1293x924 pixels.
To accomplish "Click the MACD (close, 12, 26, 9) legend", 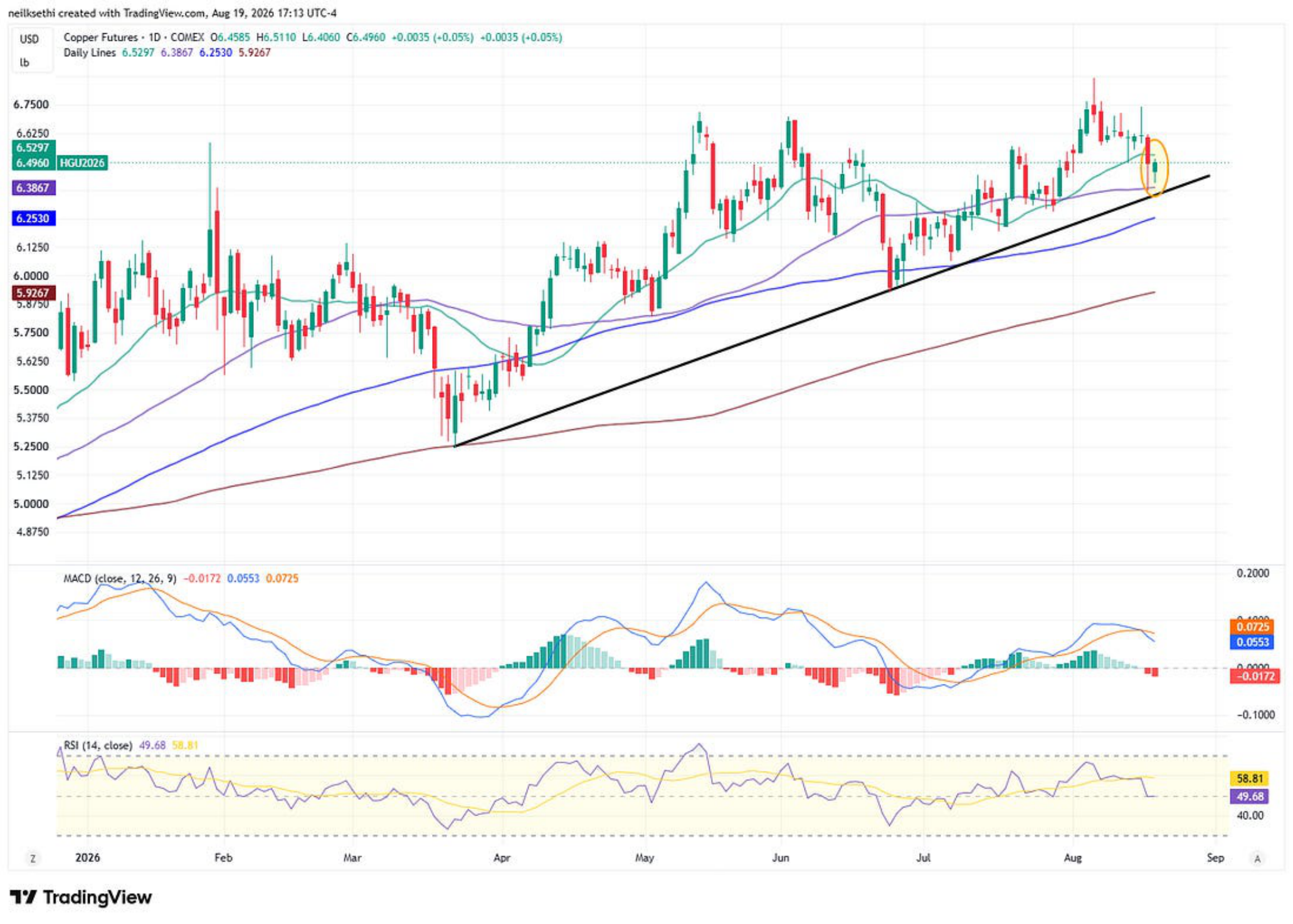I will point(120,578).
